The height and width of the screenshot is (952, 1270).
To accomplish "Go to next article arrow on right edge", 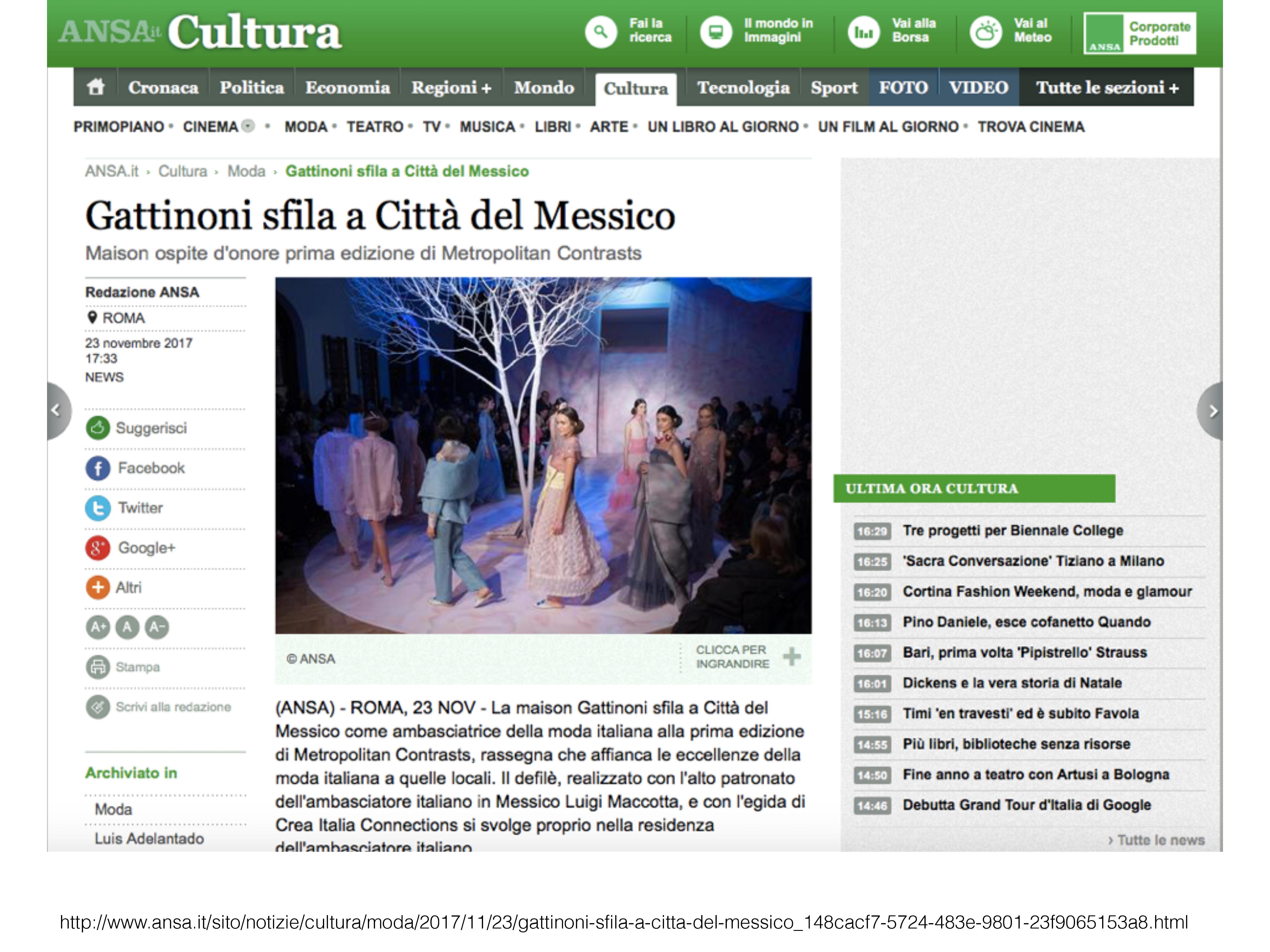I will [x=1210, y=411].
